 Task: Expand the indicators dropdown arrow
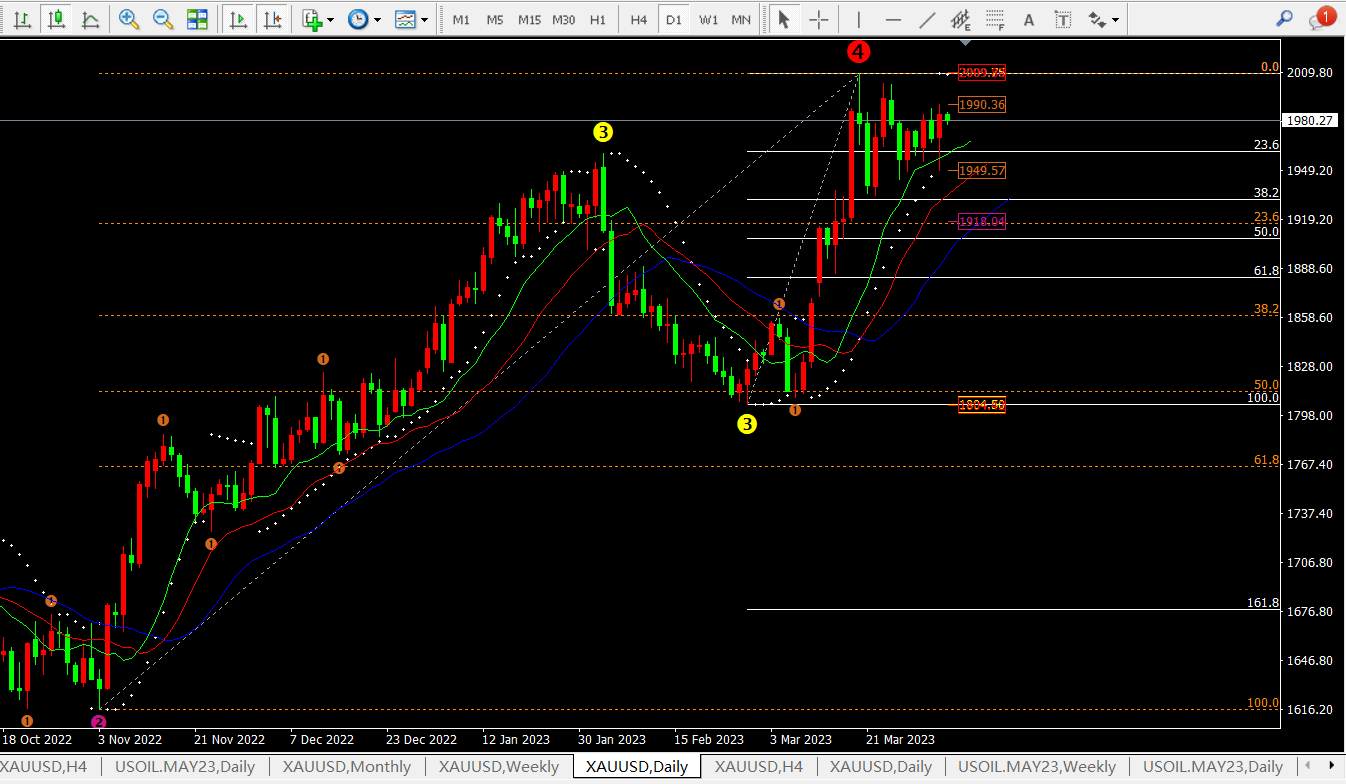coord(331,19)
